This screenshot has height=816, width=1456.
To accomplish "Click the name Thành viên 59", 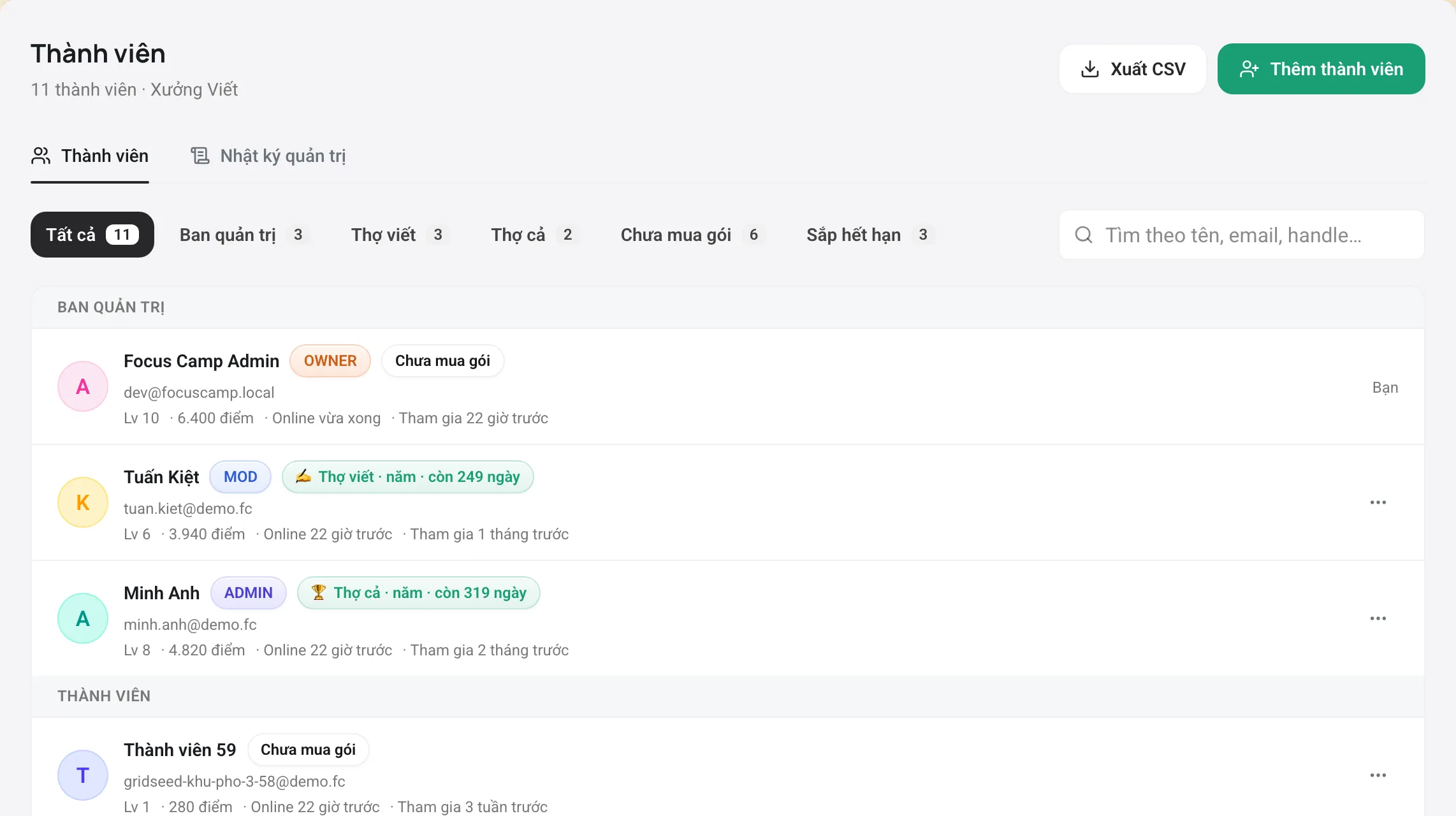I will coord(180,750).
